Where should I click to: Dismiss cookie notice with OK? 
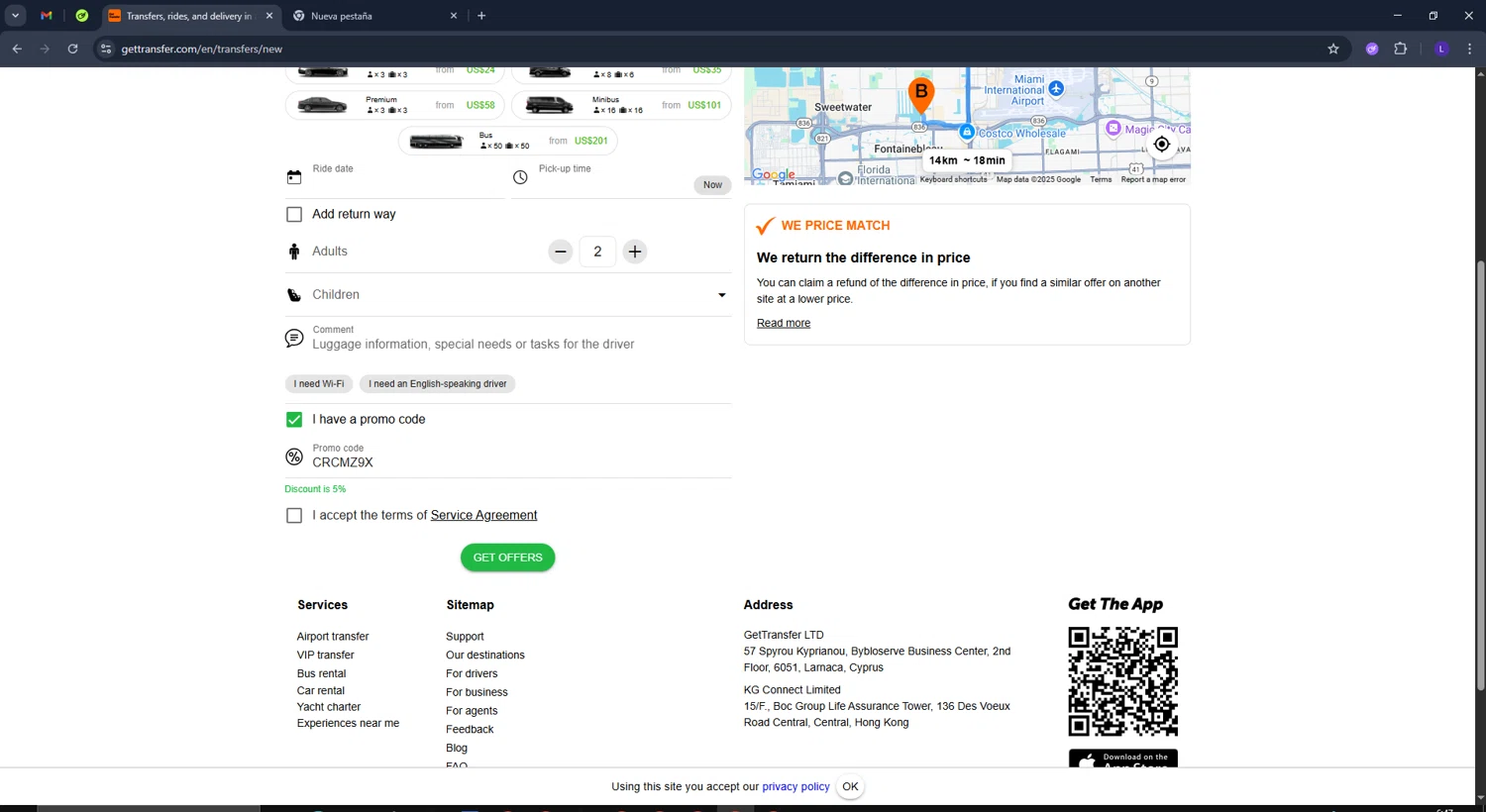[850, 787]
